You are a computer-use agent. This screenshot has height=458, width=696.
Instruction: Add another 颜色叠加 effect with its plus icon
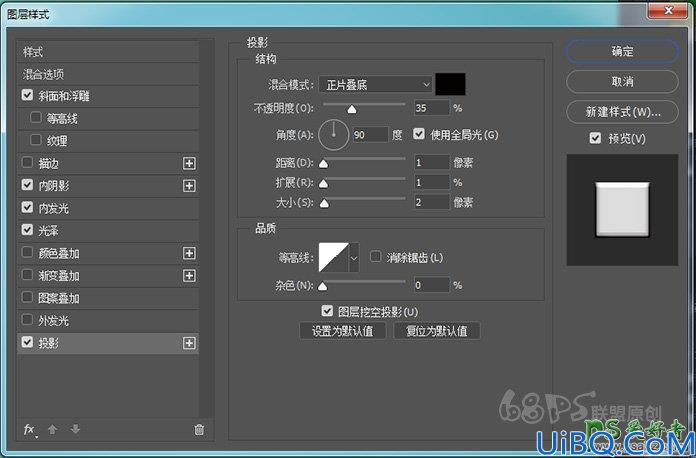pyautogui.click(x=189, y=253)
